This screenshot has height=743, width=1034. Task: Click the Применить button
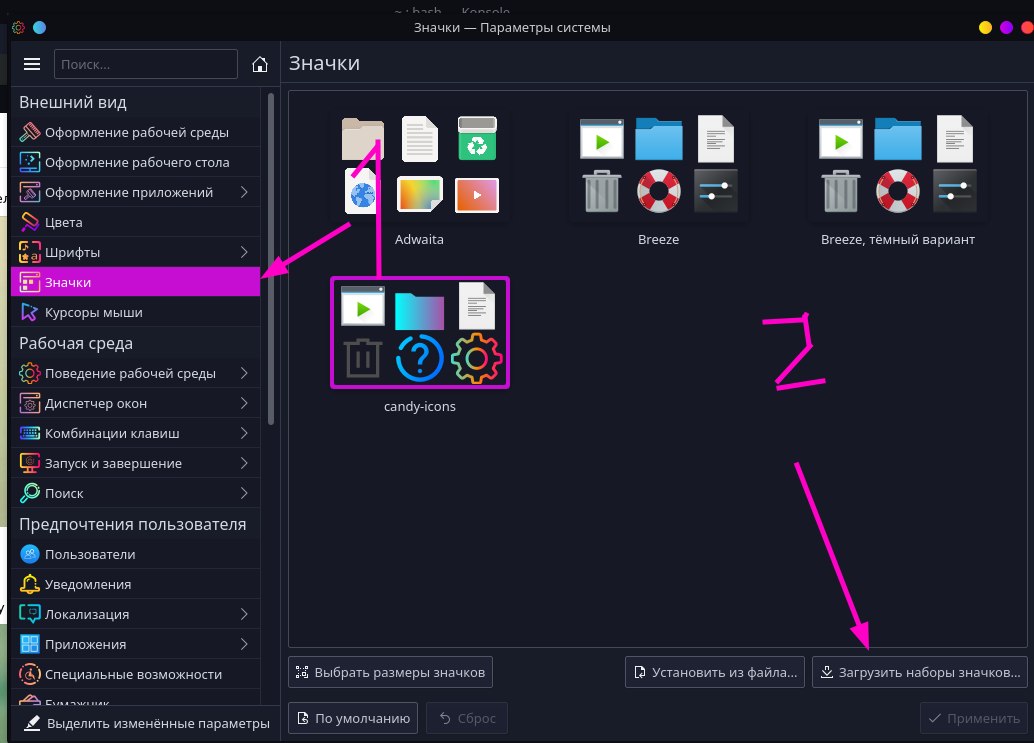click(974, 718)
